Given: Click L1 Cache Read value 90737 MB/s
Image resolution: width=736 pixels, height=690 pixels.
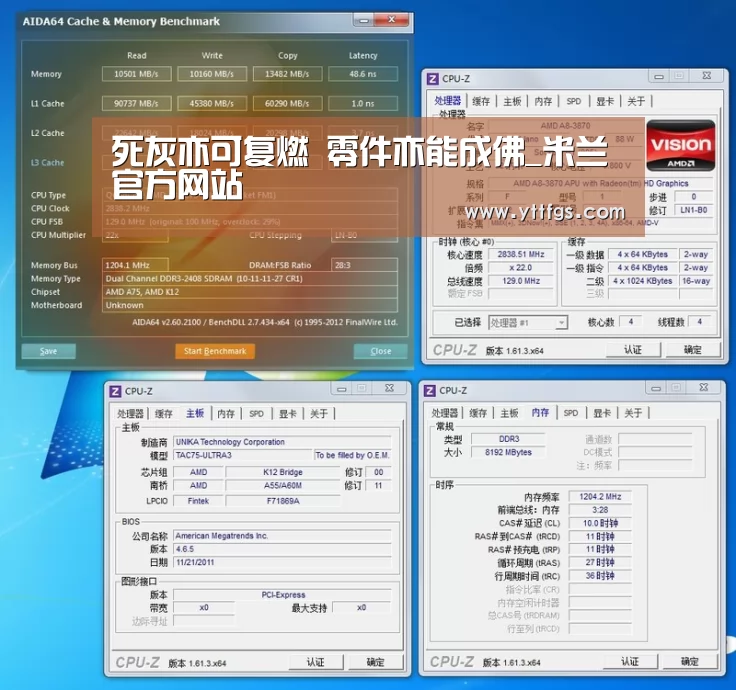Looking at the screenshot, I should 137,103.
